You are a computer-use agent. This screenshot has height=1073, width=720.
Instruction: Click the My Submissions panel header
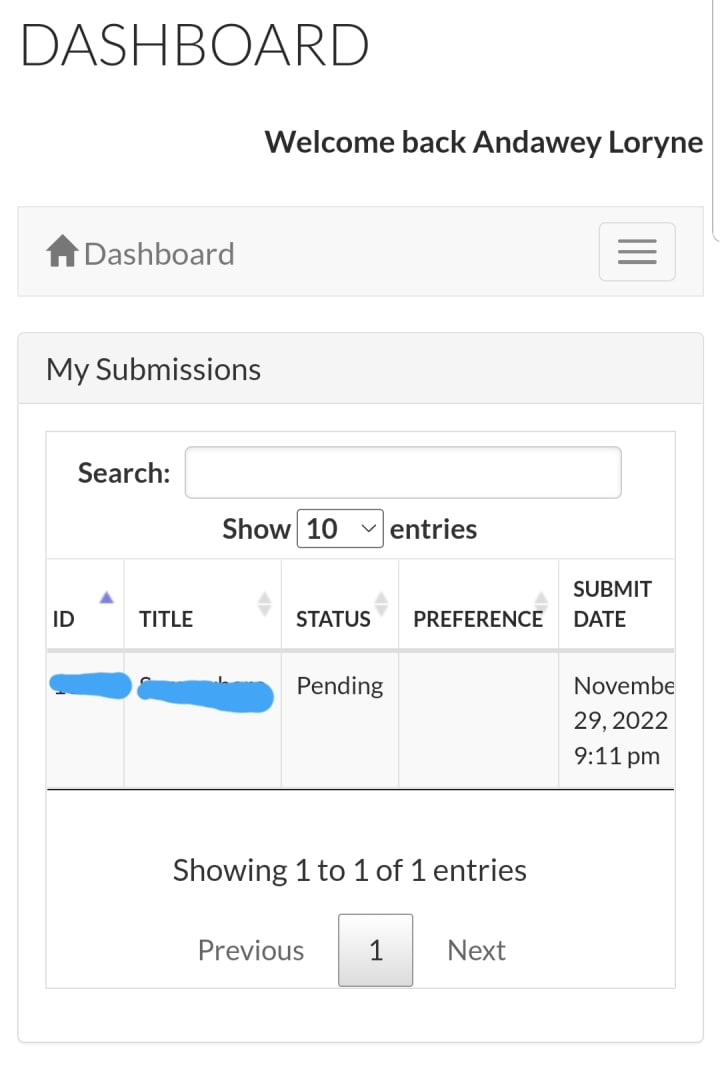[154, 369]
